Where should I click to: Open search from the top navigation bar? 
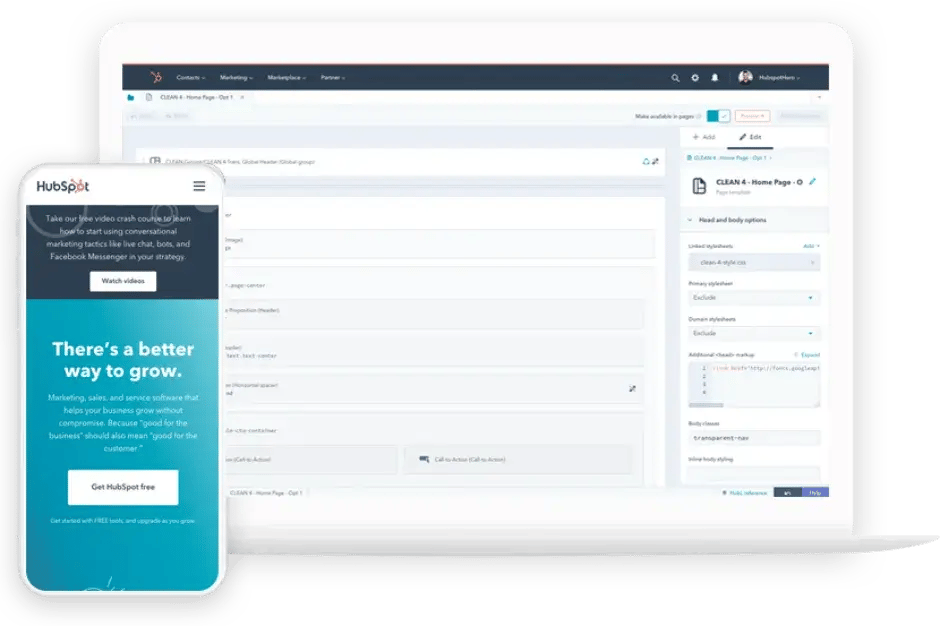coord(677,76)
